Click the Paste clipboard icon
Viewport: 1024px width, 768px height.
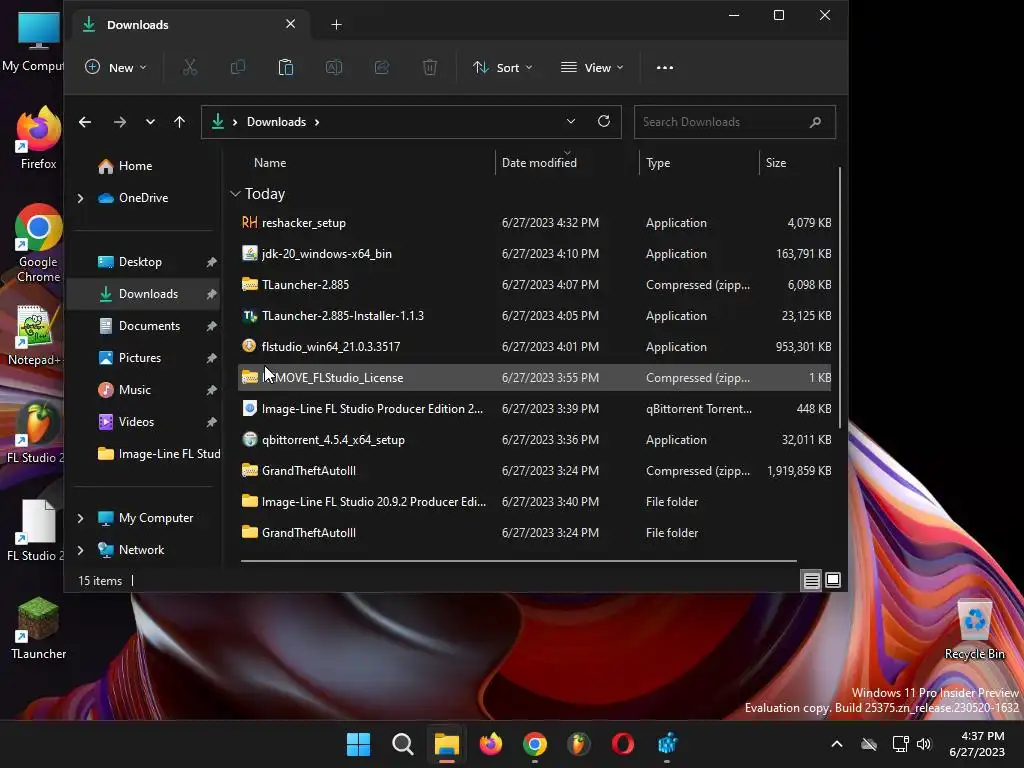286,67
